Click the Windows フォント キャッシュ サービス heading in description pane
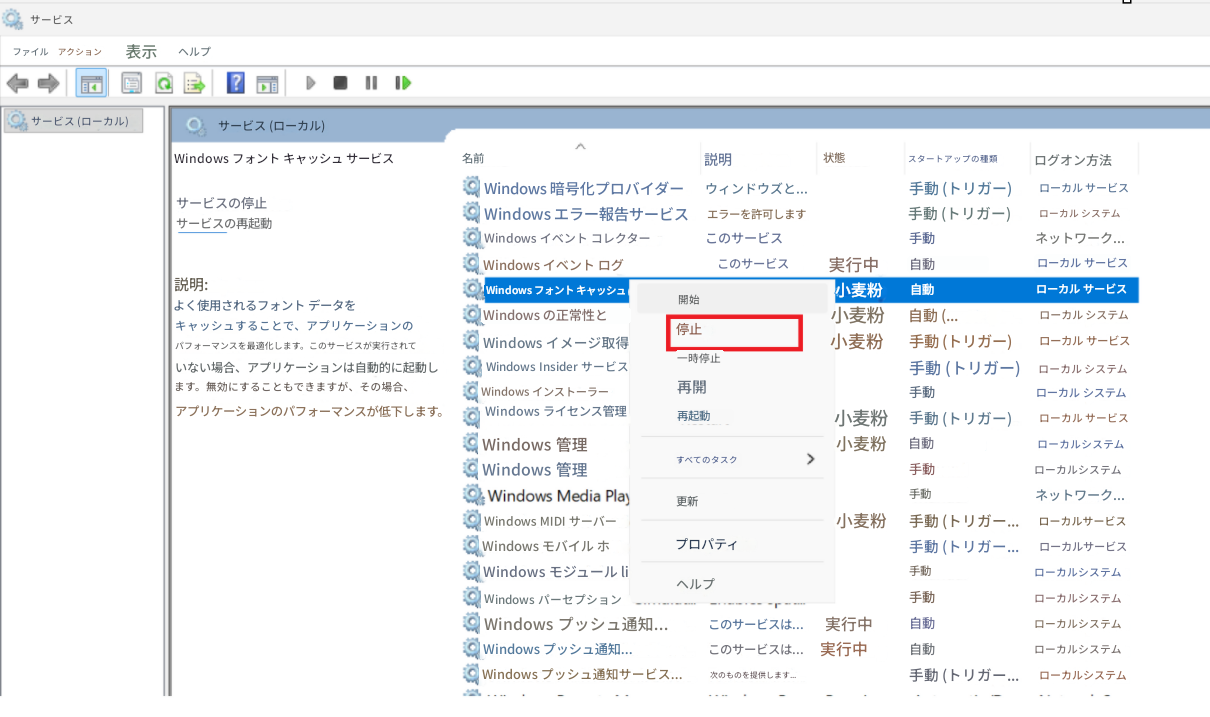1210x717 pixels. pyautogui.click(x=284, y=158)
